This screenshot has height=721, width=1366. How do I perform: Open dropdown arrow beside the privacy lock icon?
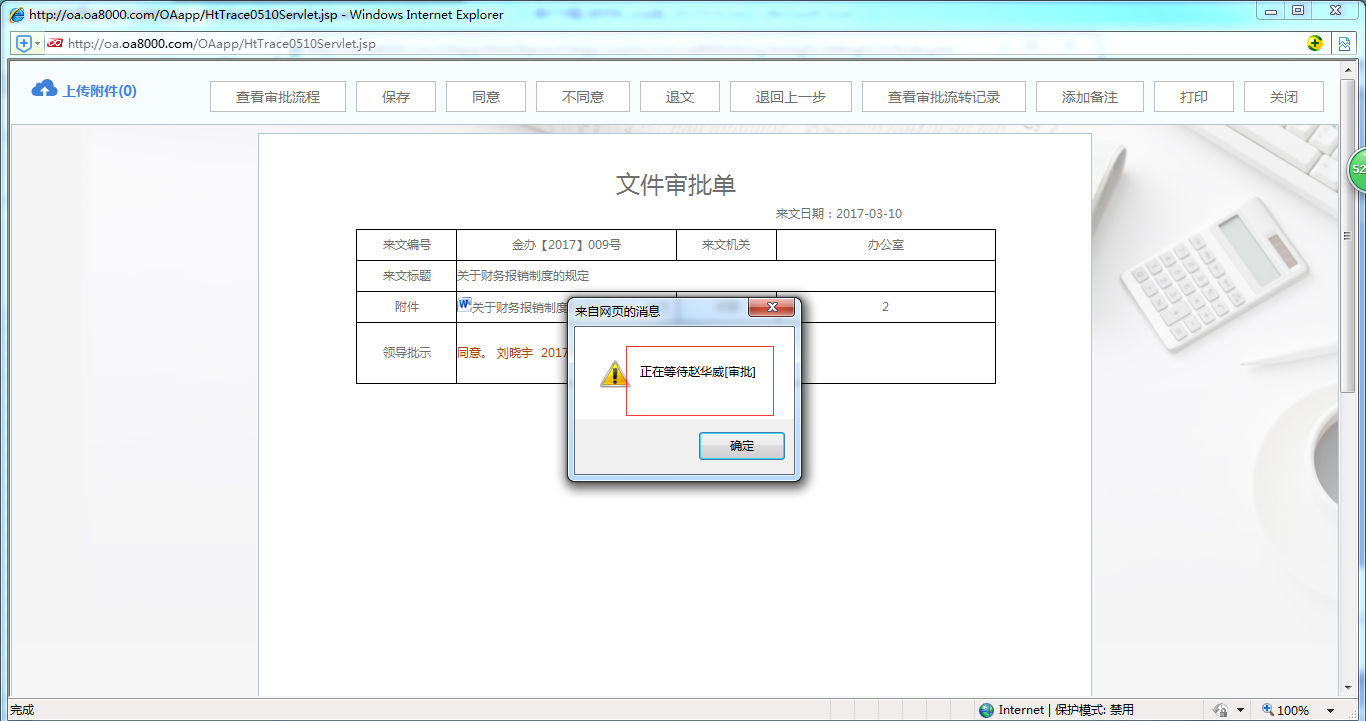1240,710
